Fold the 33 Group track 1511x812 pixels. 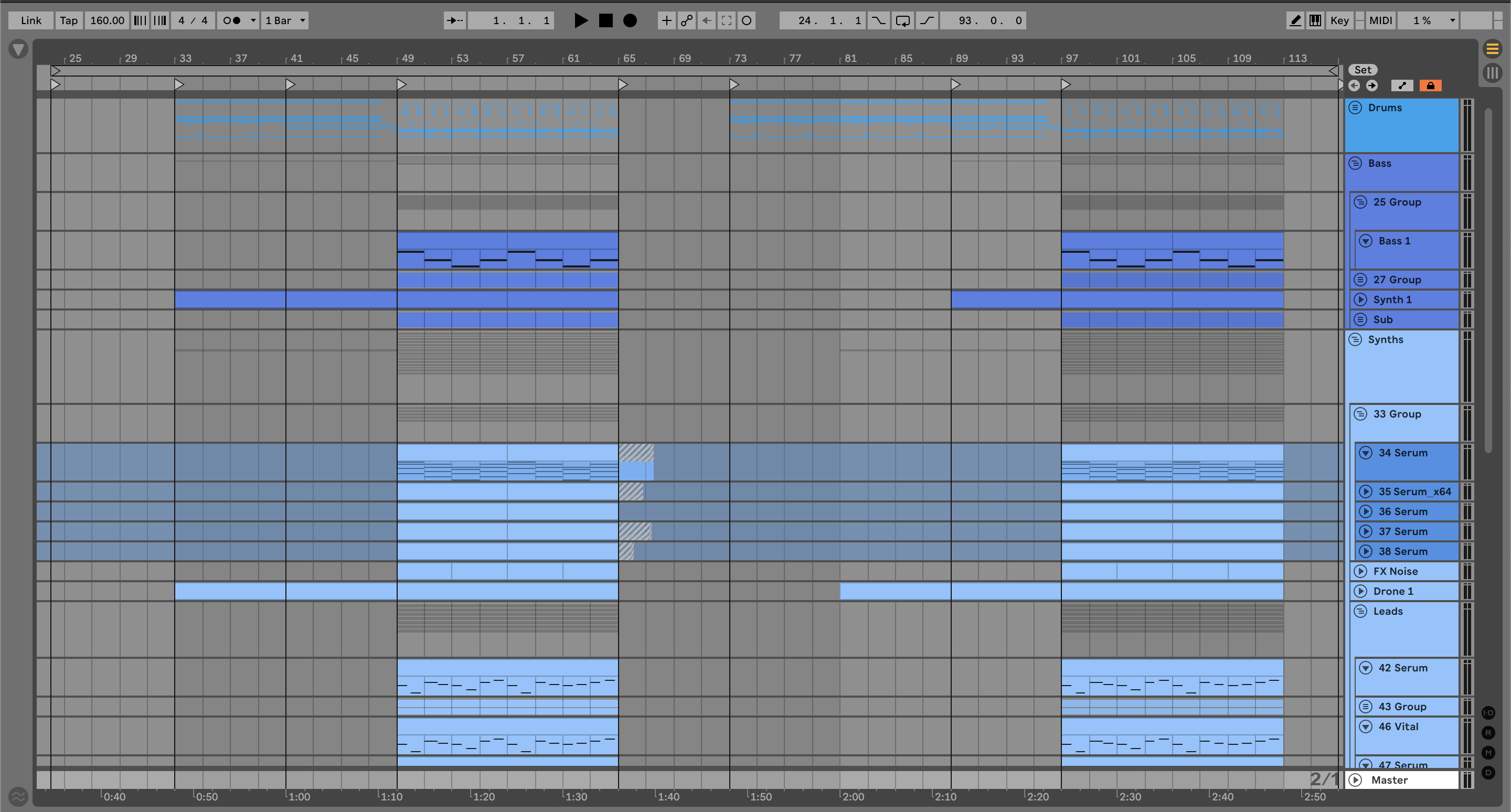click(1360, 414)
